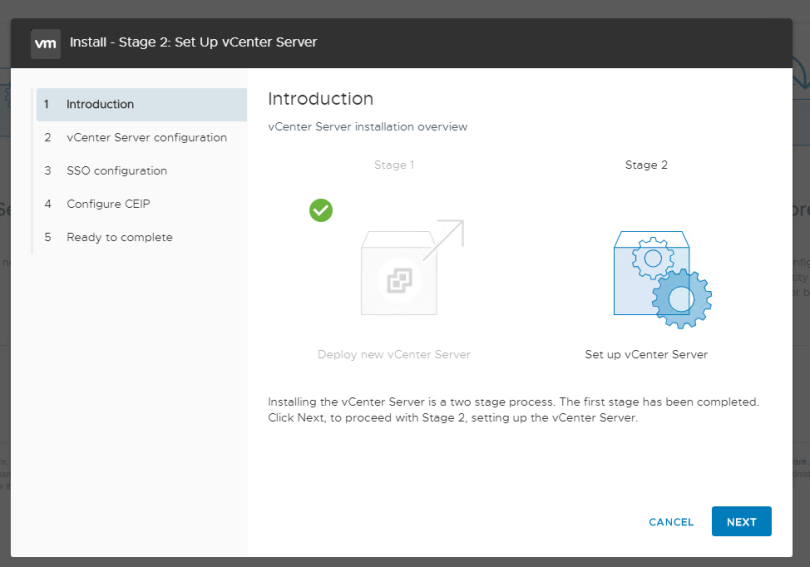Click the diagonal arrow on Stage 1 graphic

coord(444,240)
